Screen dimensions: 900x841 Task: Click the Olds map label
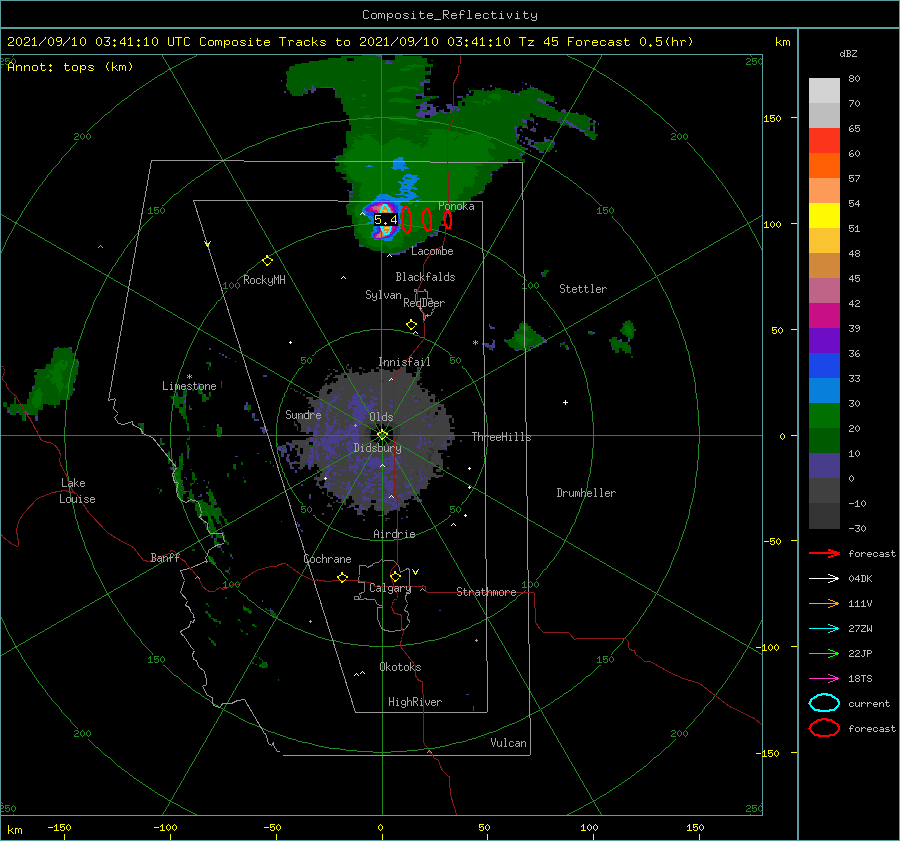coord(381,417)
